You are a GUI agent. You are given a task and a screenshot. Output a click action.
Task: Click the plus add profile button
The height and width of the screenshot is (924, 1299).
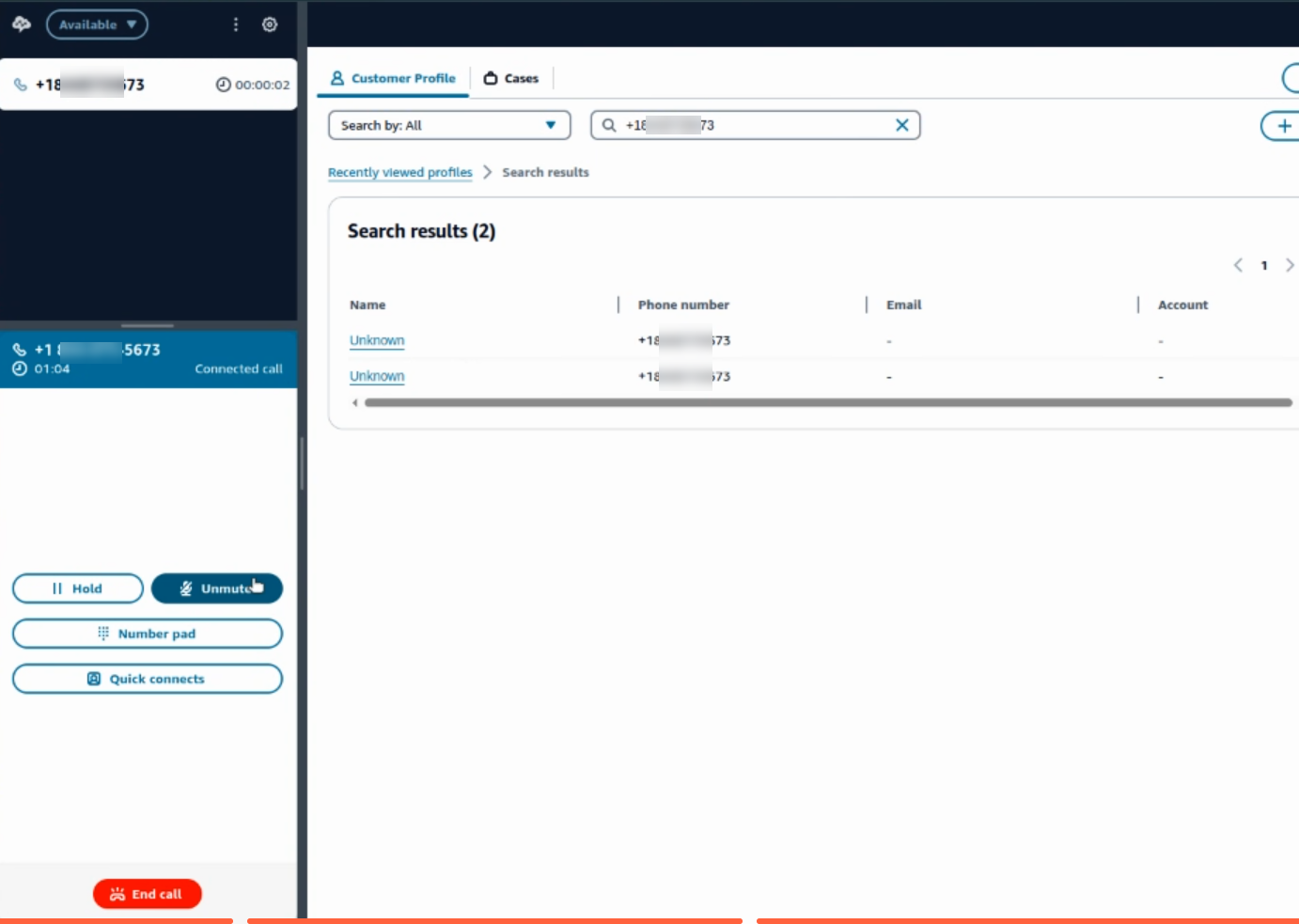1282,126
